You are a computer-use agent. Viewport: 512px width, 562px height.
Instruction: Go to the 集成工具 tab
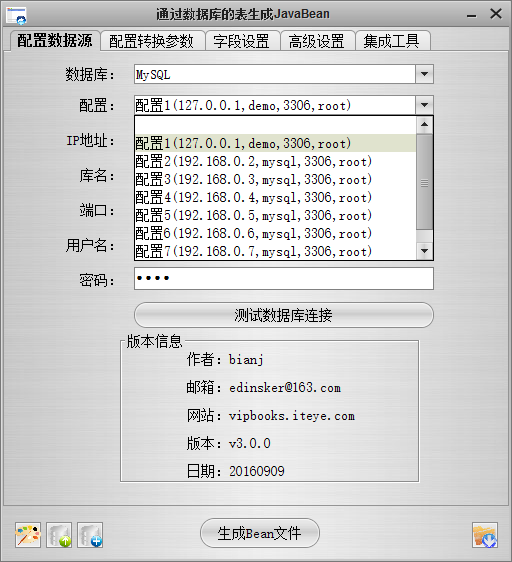392,41
